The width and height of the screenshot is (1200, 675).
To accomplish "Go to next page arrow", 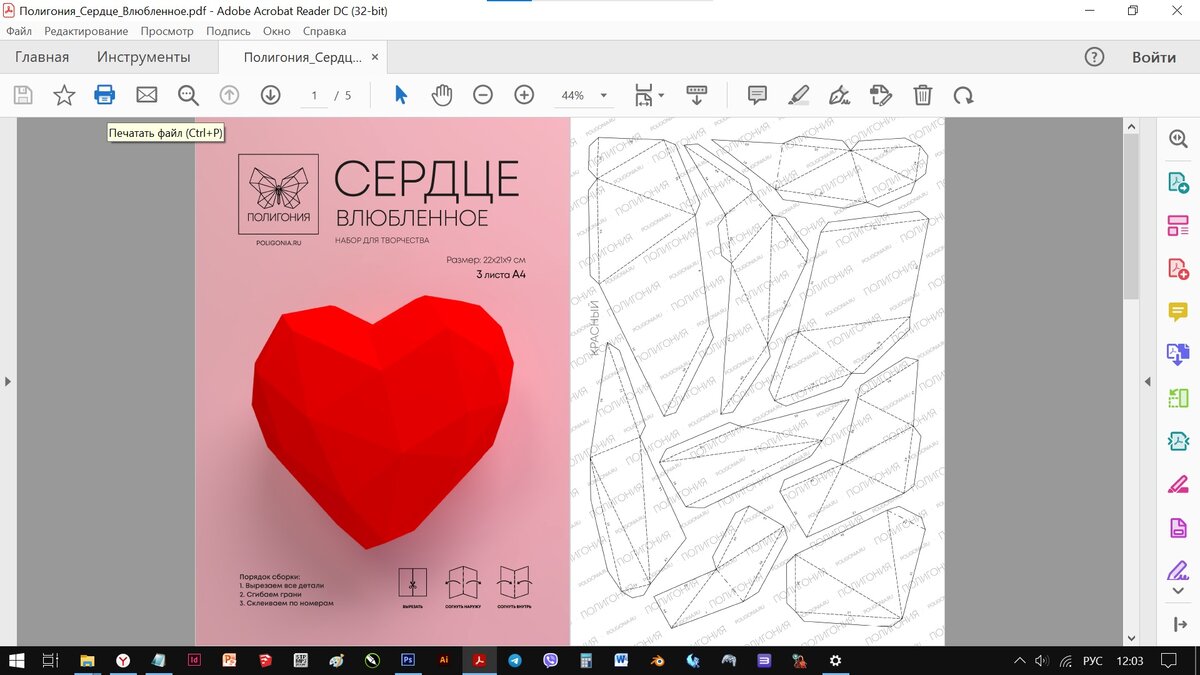I will 270,95.
